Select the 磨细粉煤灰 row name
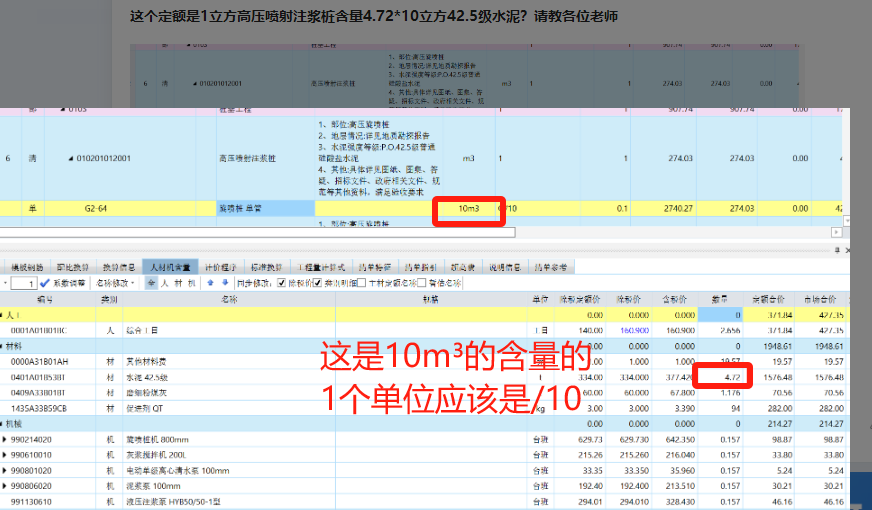The width and height of the screenshot is (872, 510). (x=146, y=393)
